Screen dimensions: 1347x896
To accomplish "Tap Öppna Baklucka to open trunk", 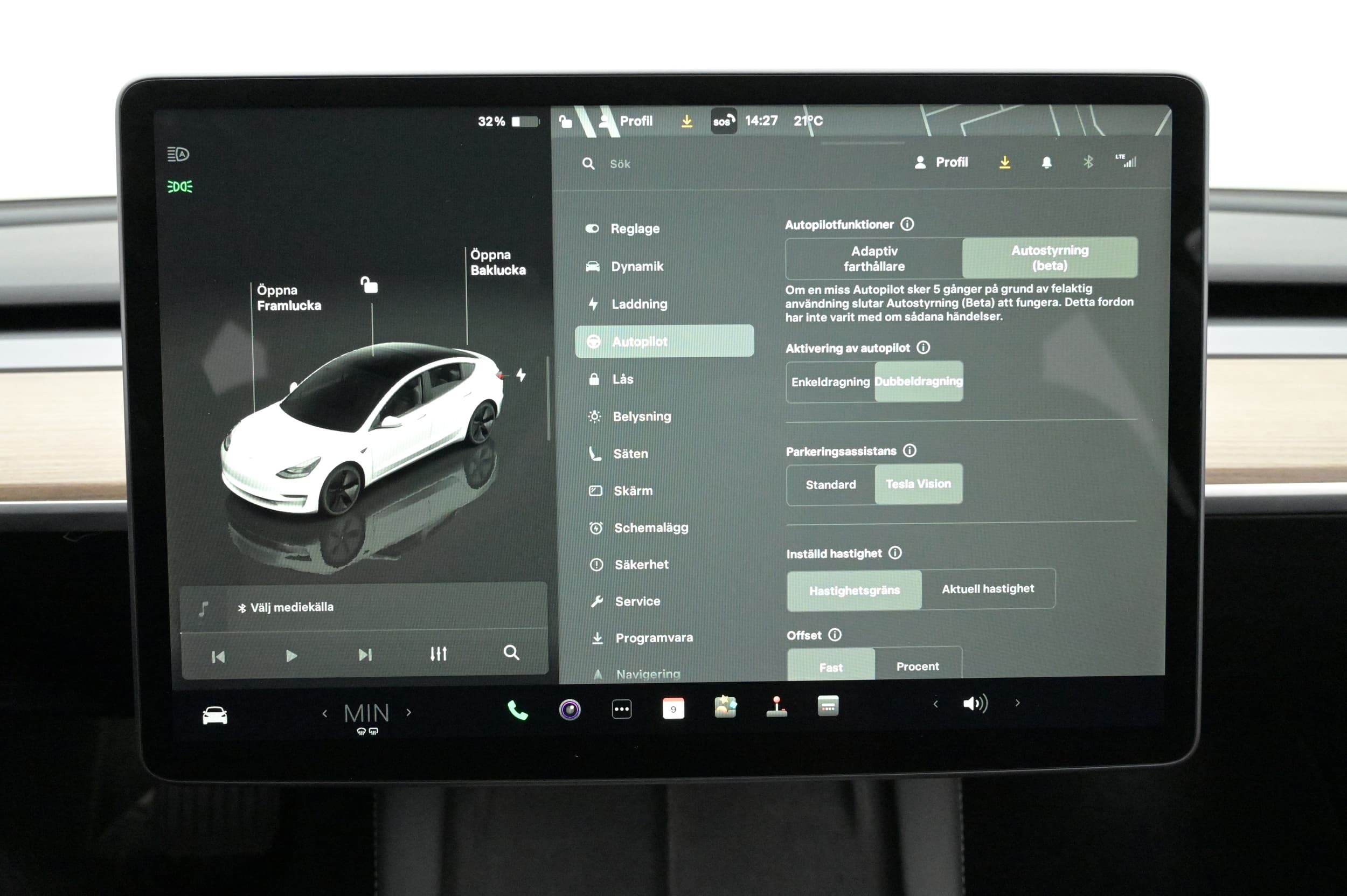I will (x=498, y=262).
